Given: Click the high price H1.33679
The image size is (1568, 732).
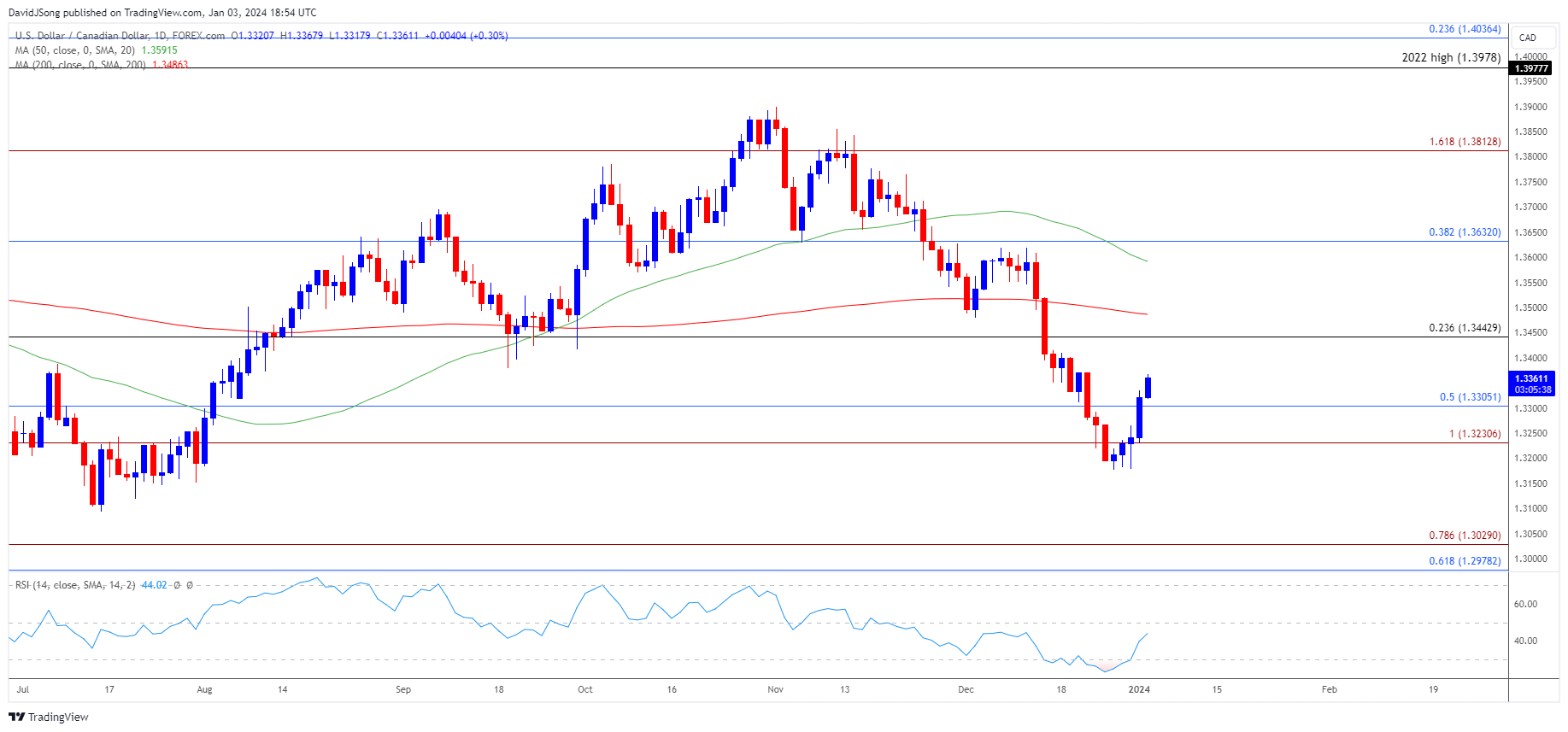Looking at the screenshot, I should pos(302,36).
